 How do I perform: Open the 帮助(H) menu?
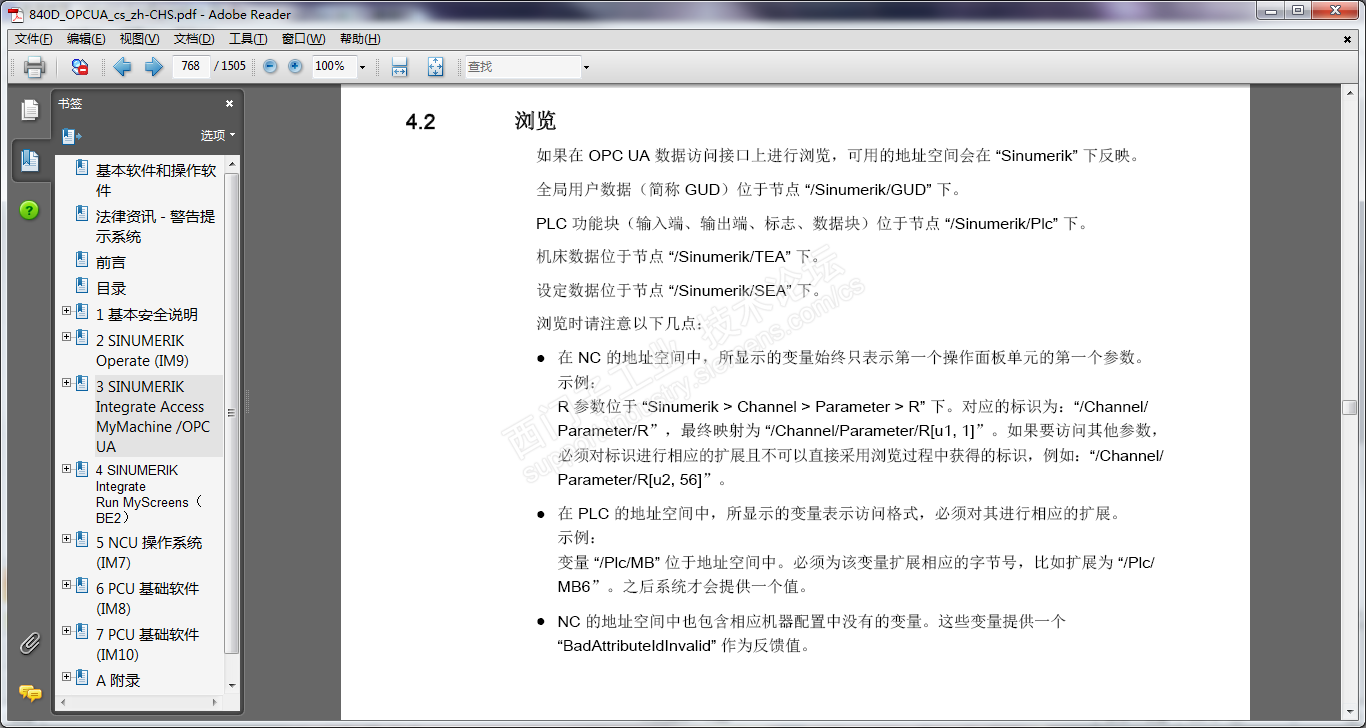point(360,39)
